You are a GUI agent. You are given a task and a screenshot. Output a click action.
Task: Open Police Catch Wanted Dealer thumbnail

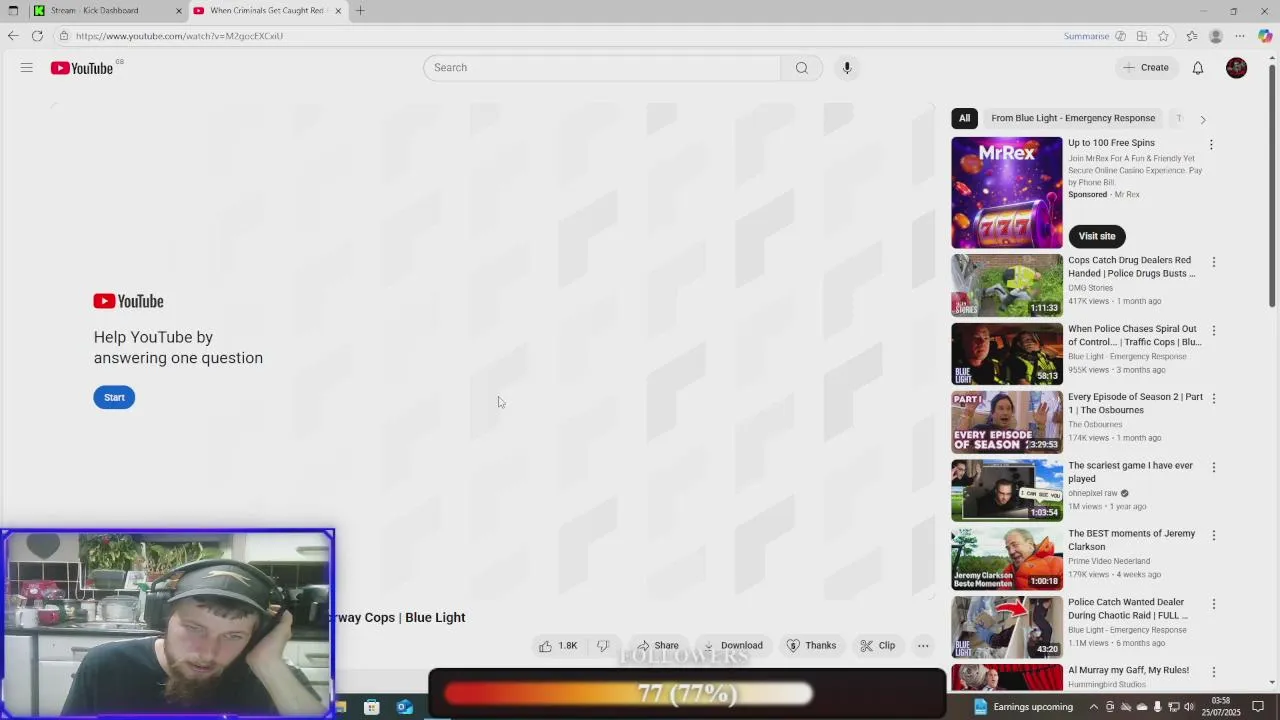pyautogui.click(x=1007, y=627)
